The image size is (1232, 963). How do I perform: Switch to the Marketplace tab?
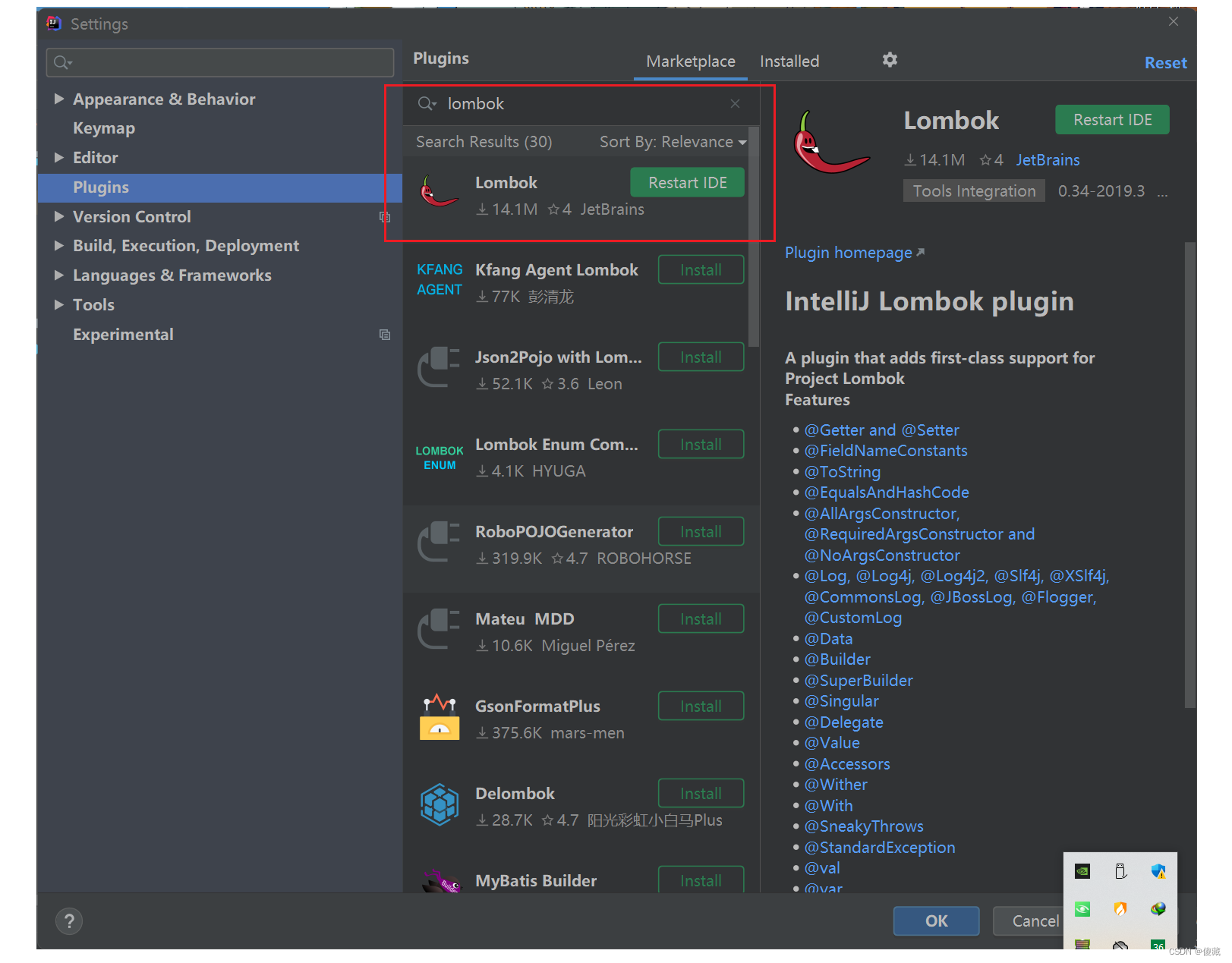coord(691,61)
